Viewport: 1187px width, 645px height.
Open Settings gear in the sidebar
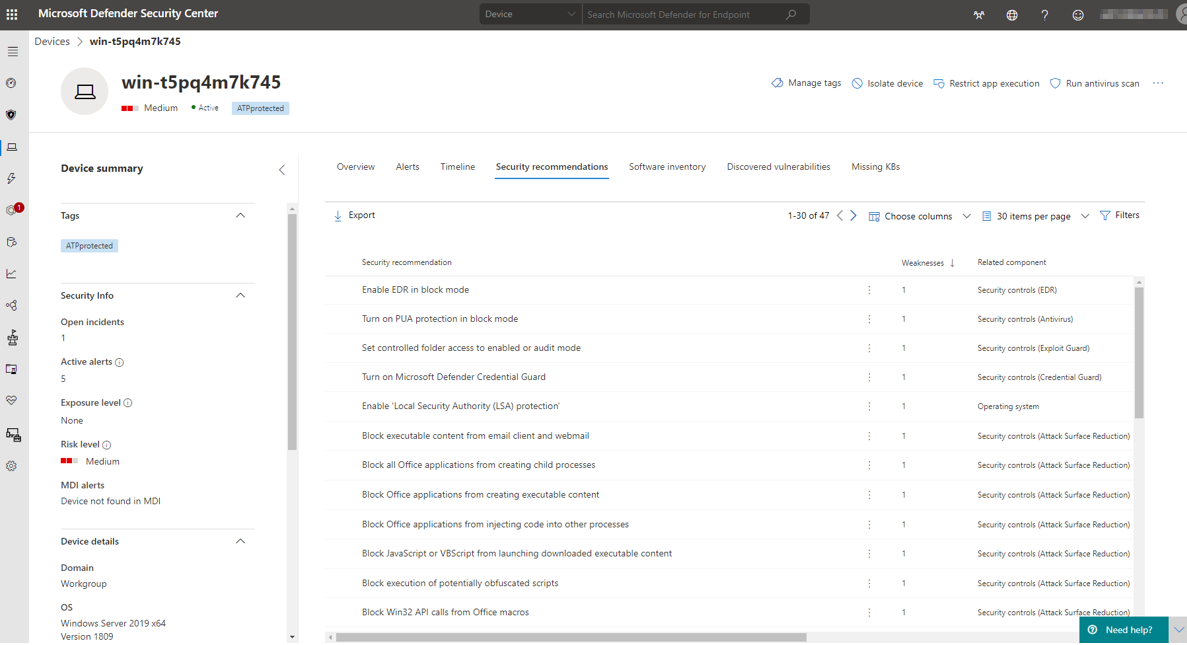click(x=11, y=465)
